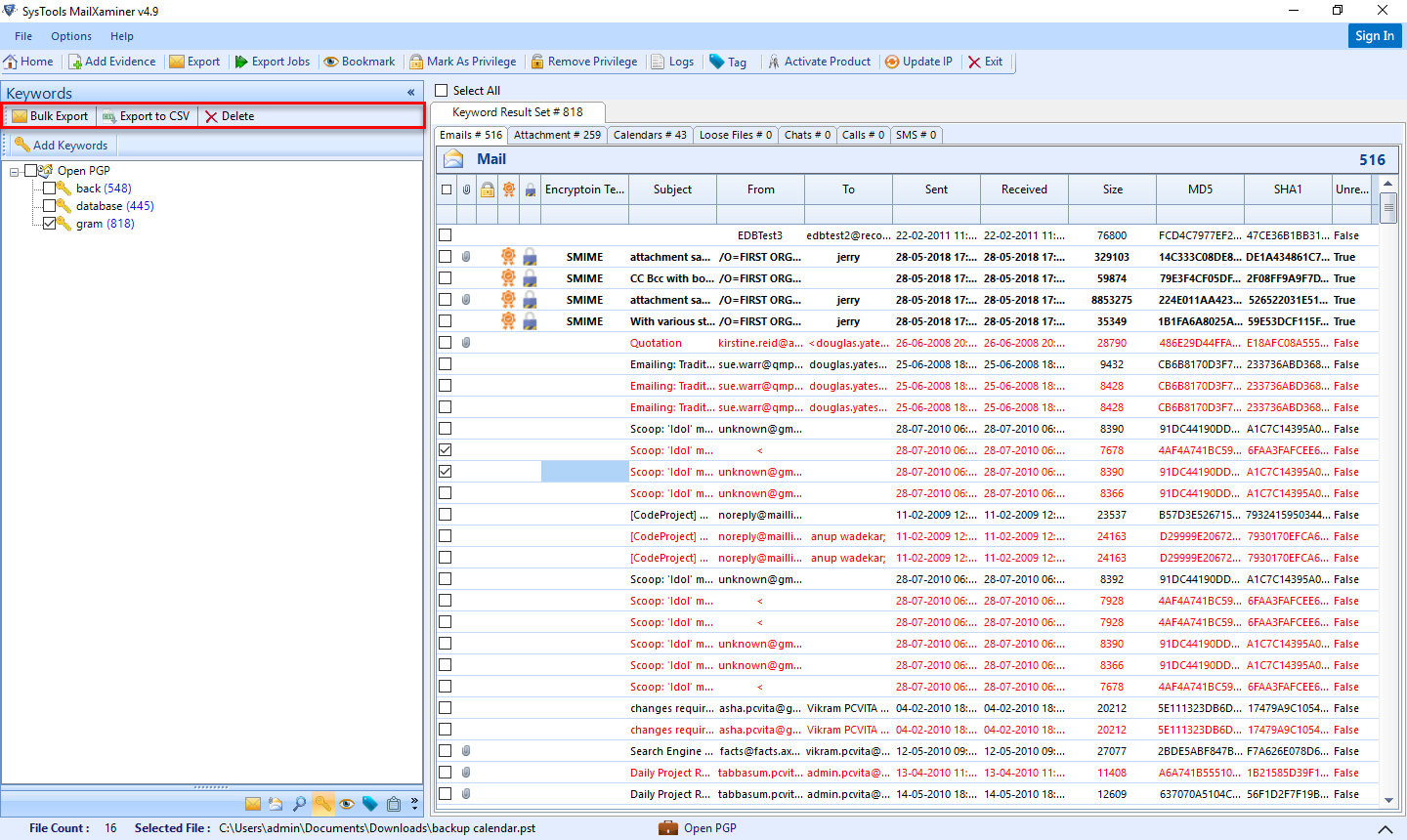Click the Bookmark eye icon
The width and height of the screenshot is (1407, 840).
(x=331, y=62)
